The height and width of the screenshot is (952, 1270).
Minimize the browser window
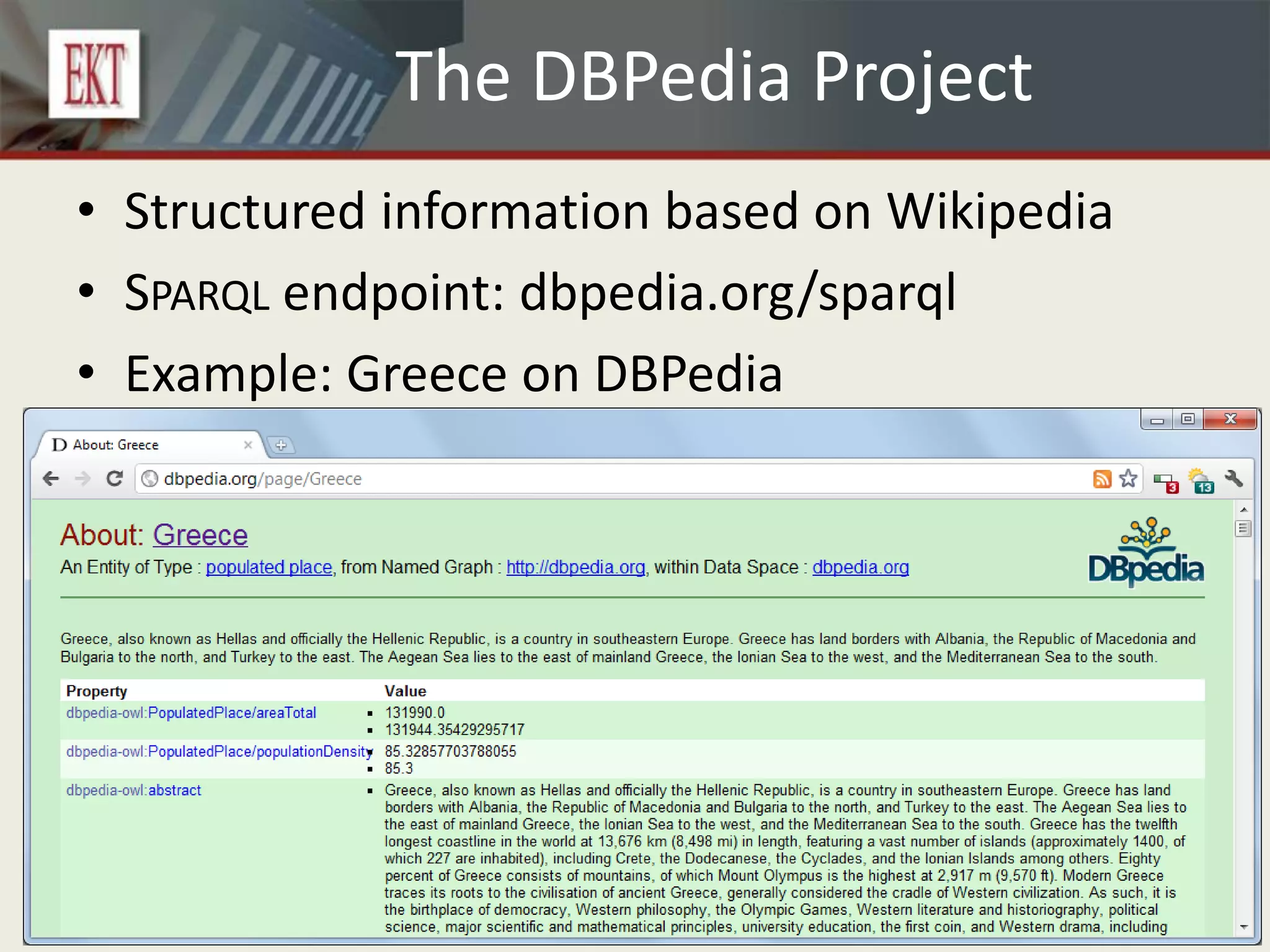(x=1157, y=420)
